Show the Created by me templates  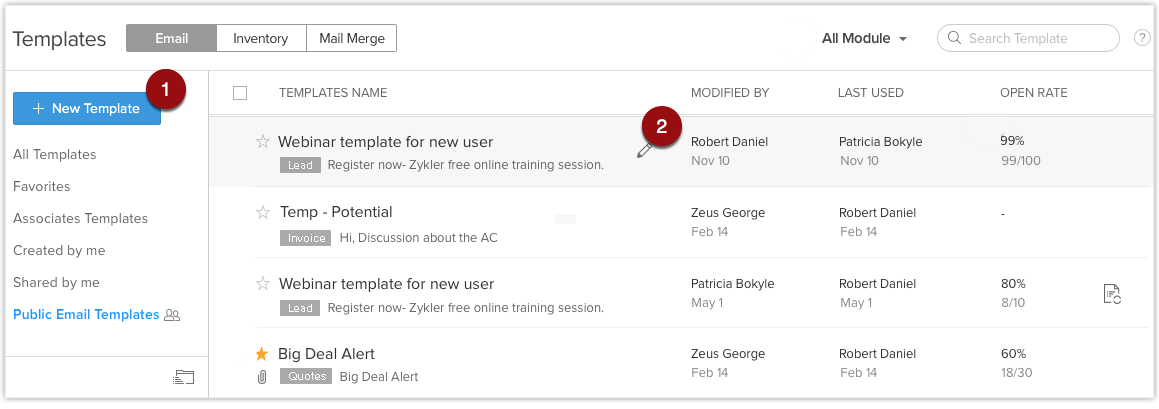(x=59, y=251)
